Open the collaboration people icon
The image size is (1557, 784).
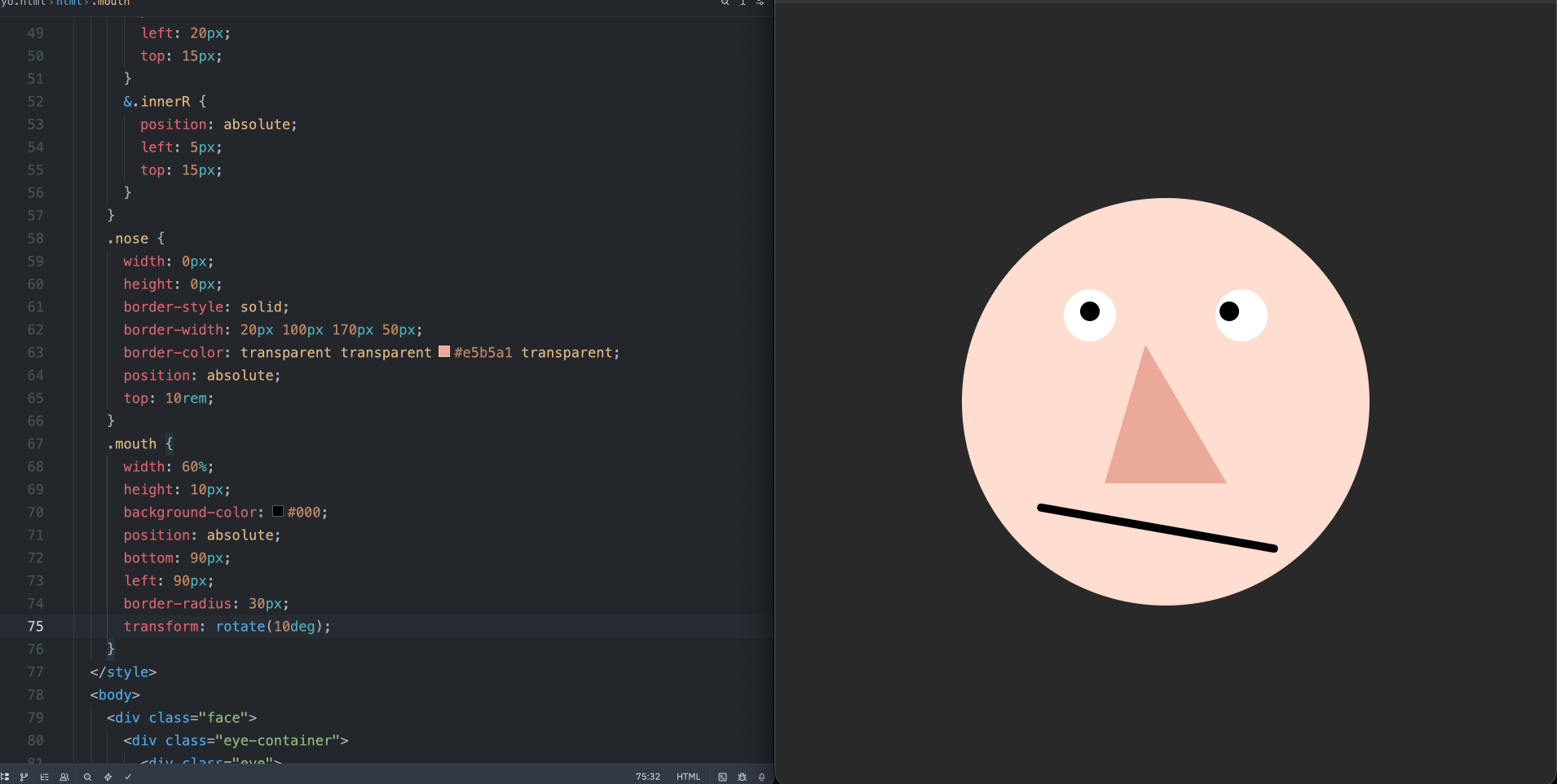point(64,777)
